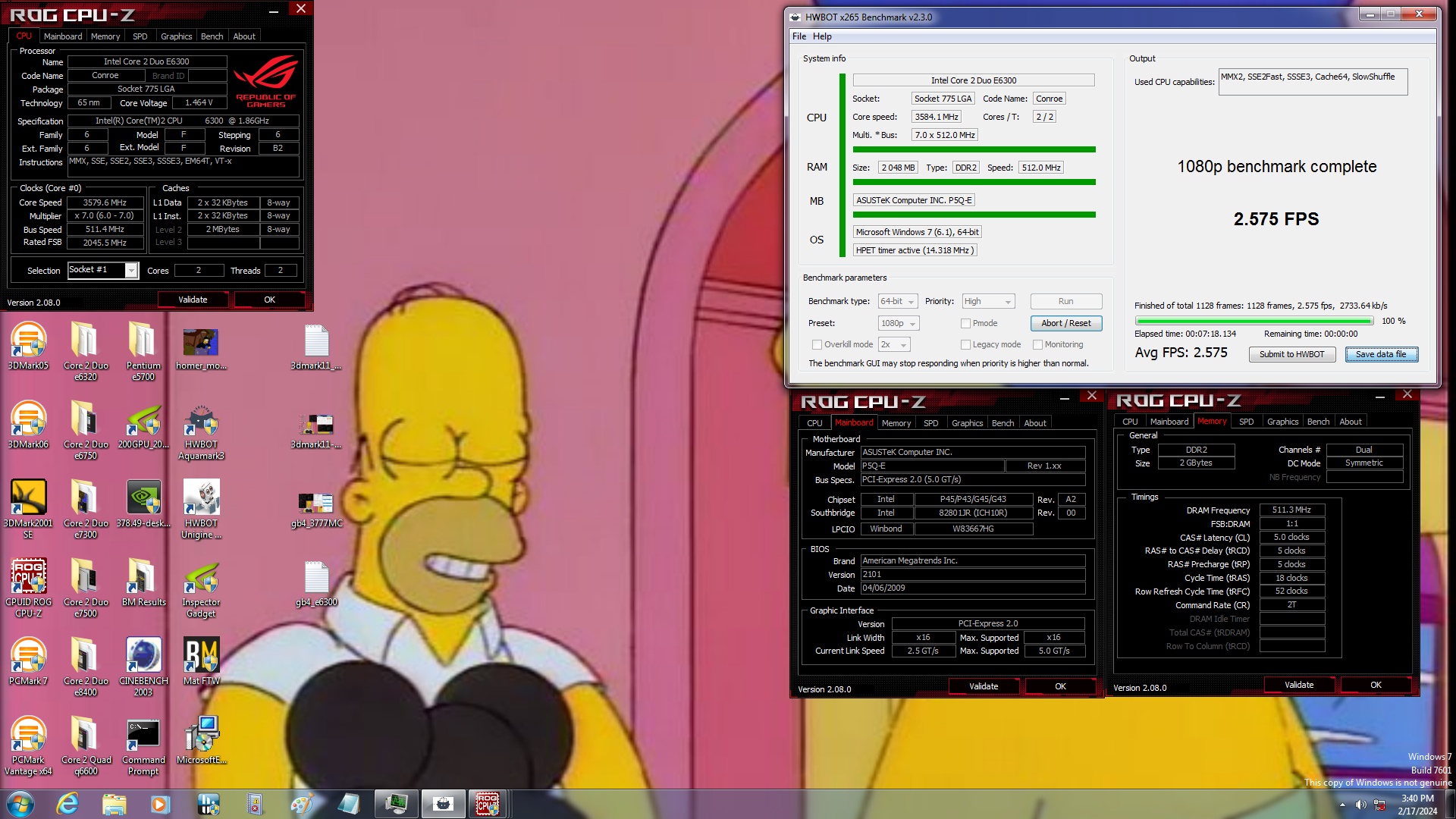Viewport: 1456px width, 819px height.
Task: Click Validate in top-left CPU-Z window
Action: coord(193,300)
